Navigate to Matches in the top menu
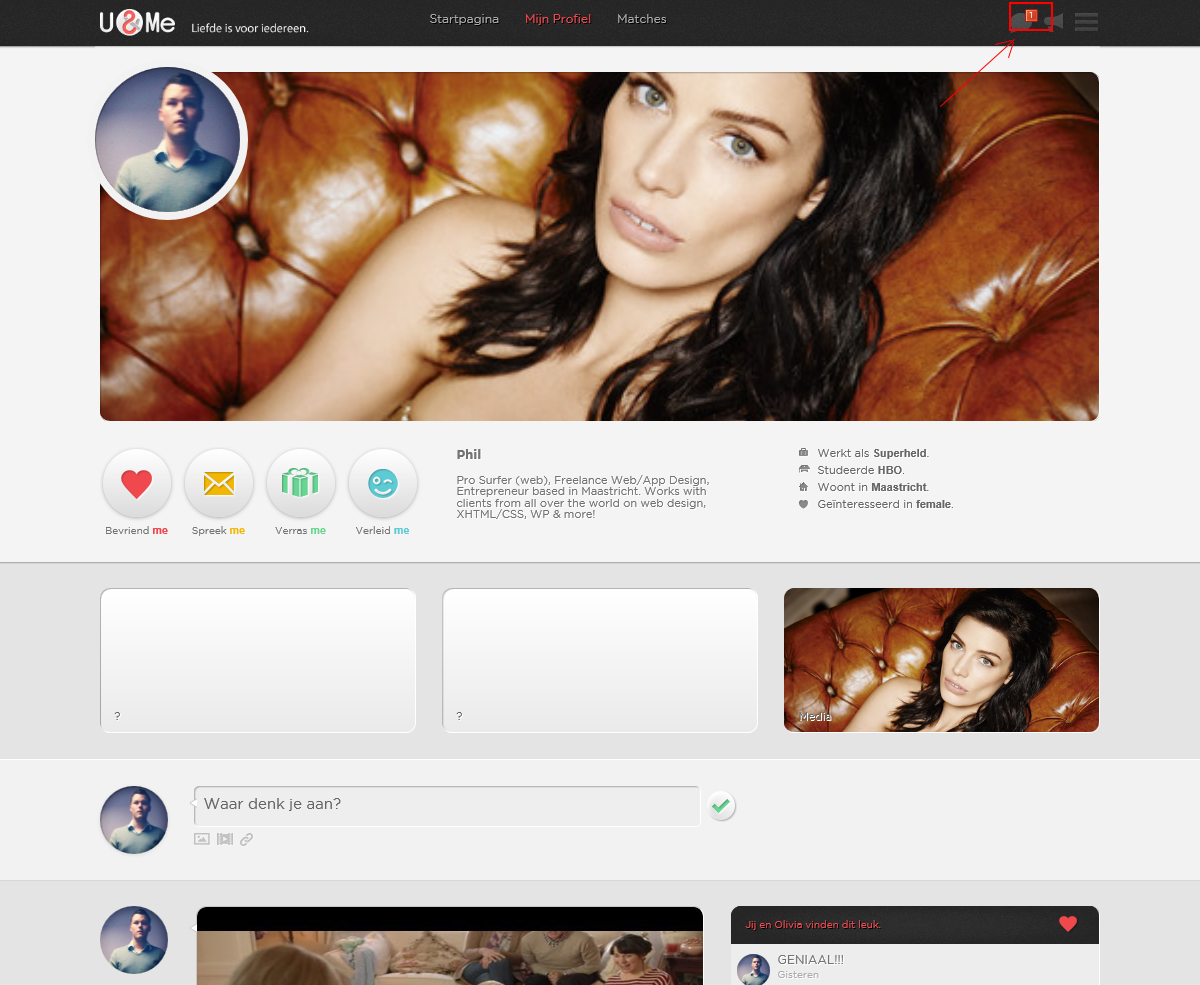The width and height of the screenshot is (1200, 985). (x=641, y=19)
